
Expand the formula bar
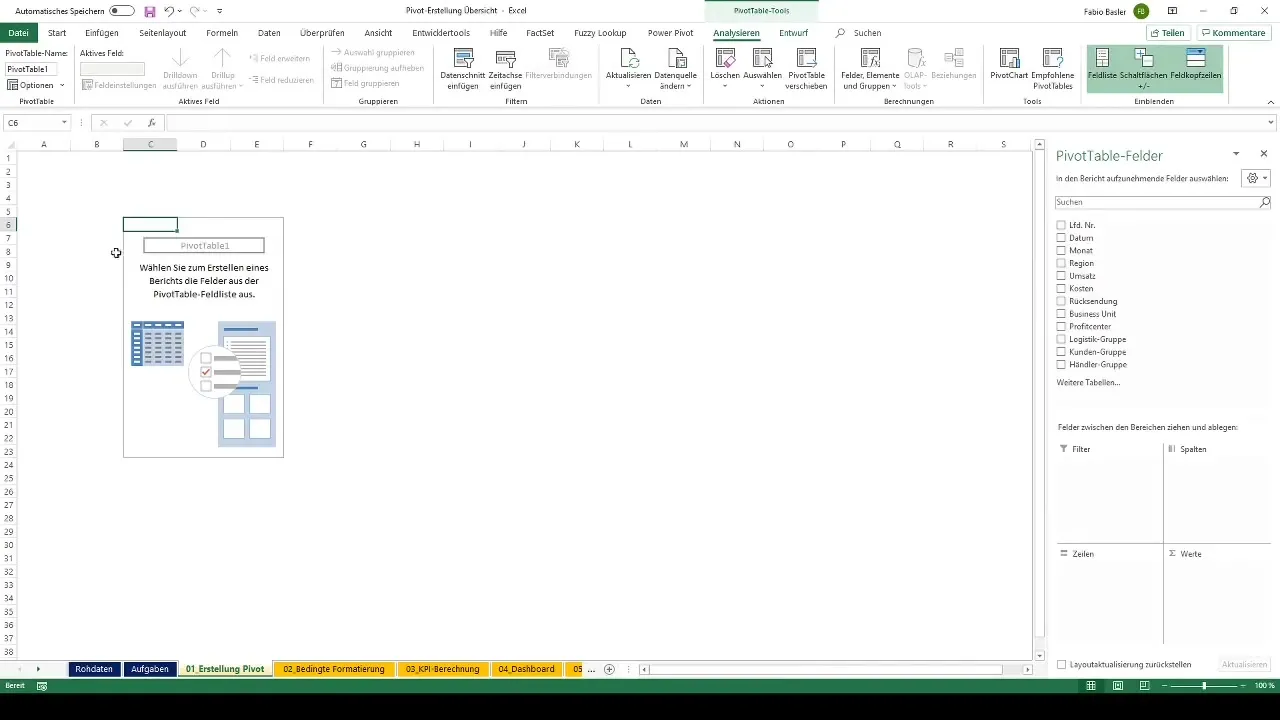coord(1271,123)
